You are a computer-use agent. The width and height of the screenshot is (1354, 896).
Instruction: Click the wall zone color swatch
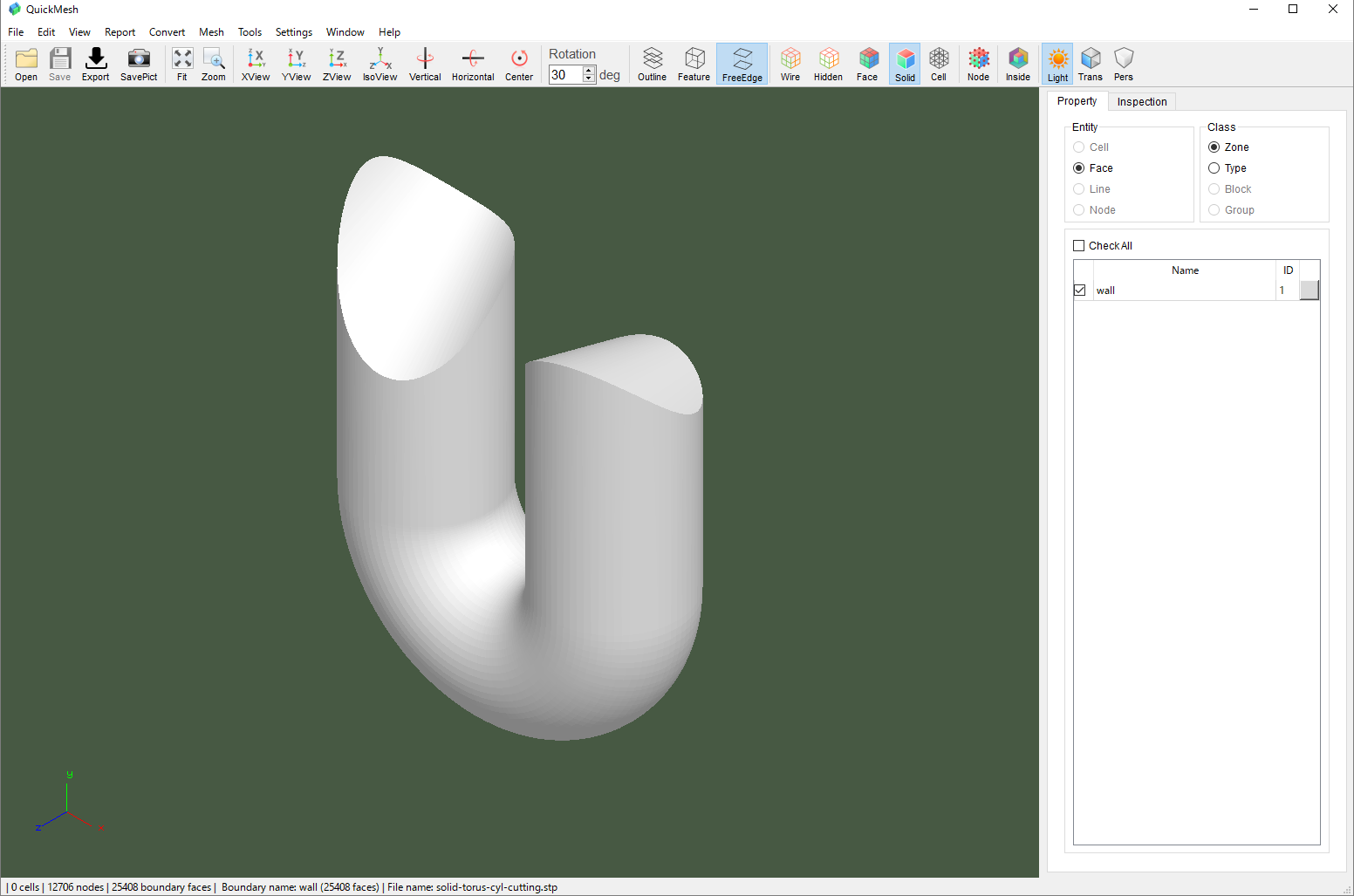[x=1310, y=291]
